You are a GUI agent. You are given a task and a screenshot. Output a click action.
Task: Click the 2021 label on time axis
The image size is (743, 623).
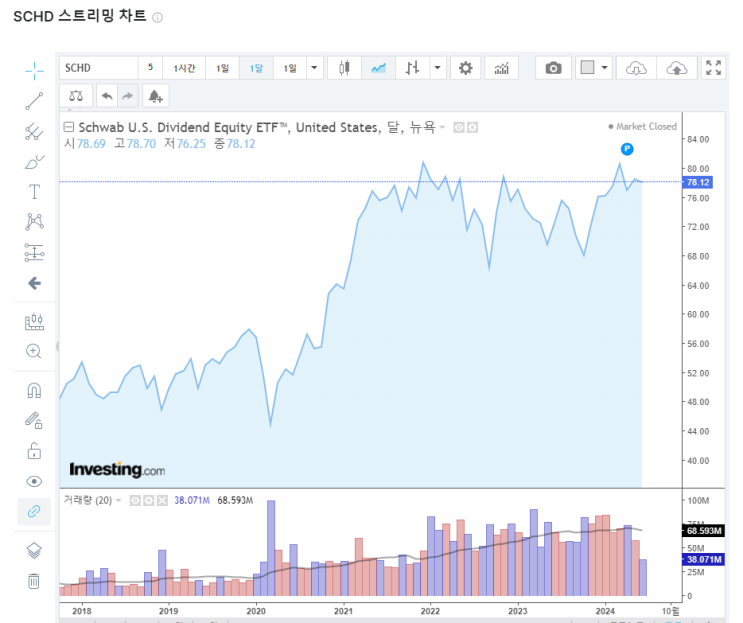[343, 611]
